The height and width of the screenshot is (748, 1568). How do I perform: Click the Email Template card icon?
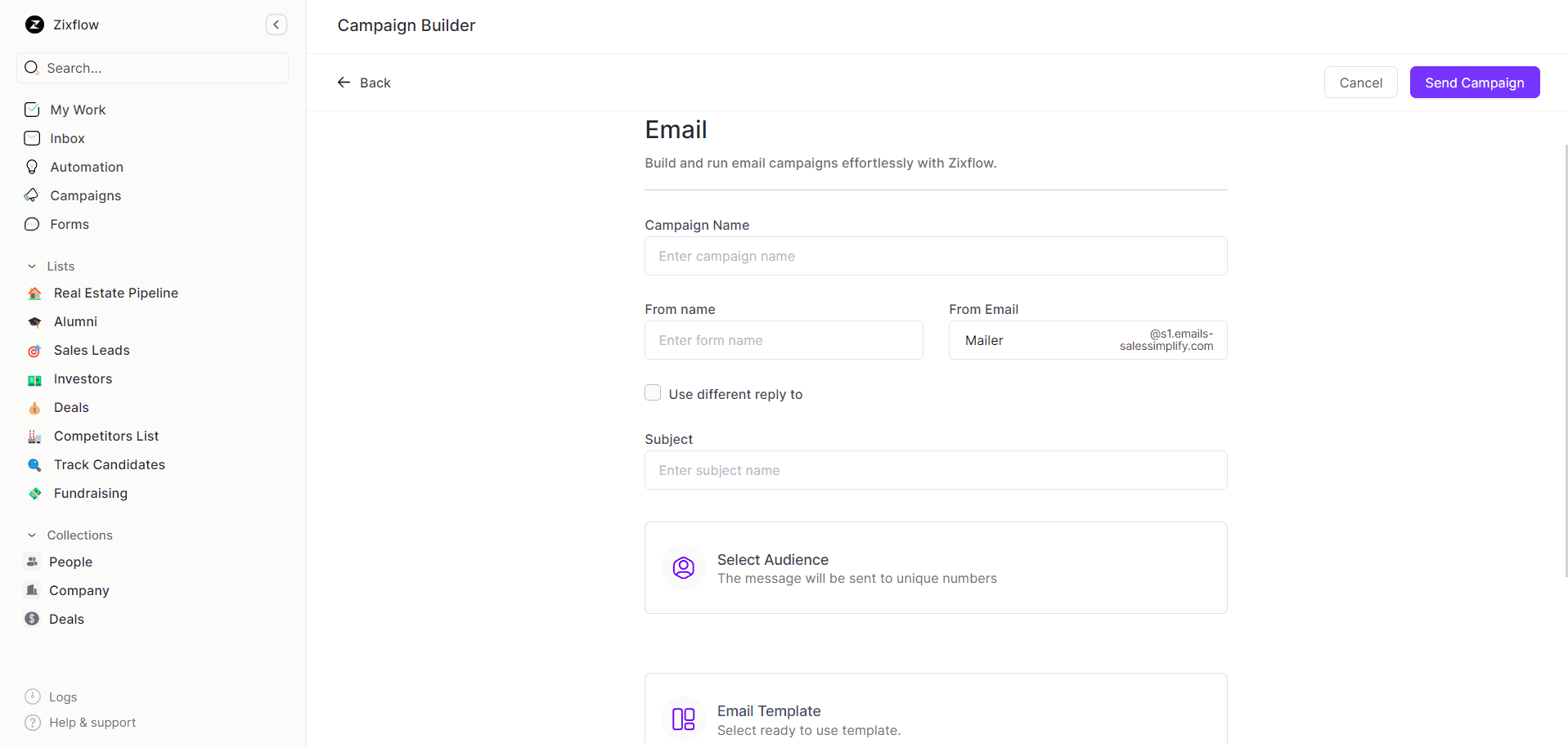coord(683,719)
